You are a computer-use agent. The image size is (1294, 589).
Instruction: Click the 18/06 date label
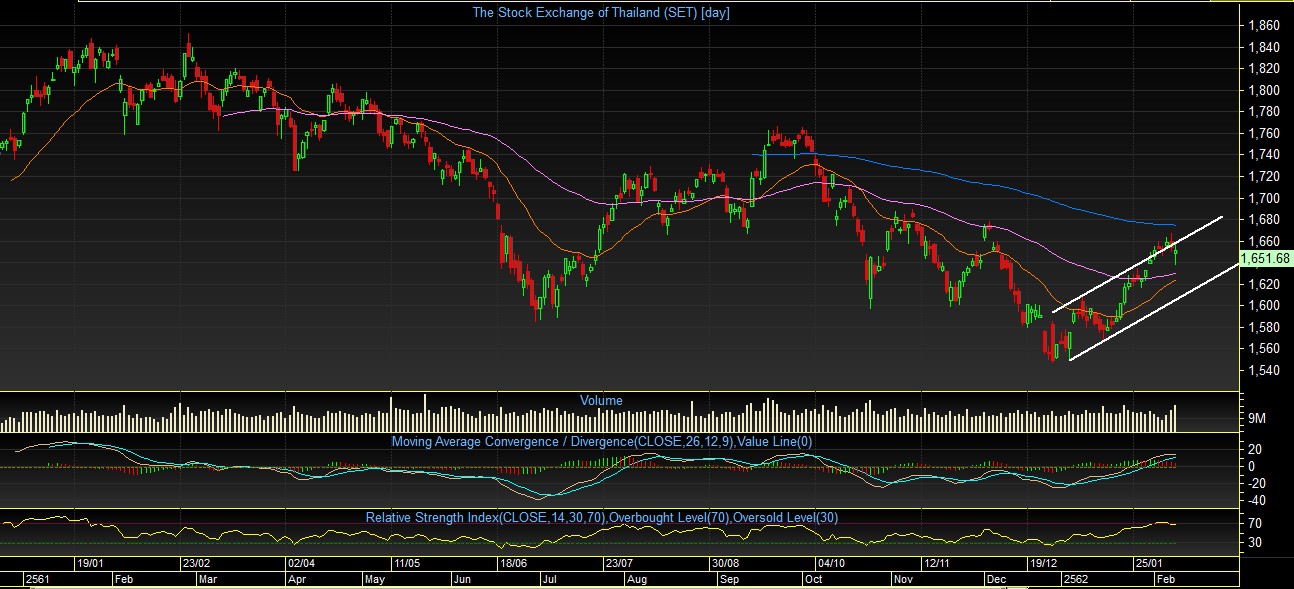pos(512,564)
